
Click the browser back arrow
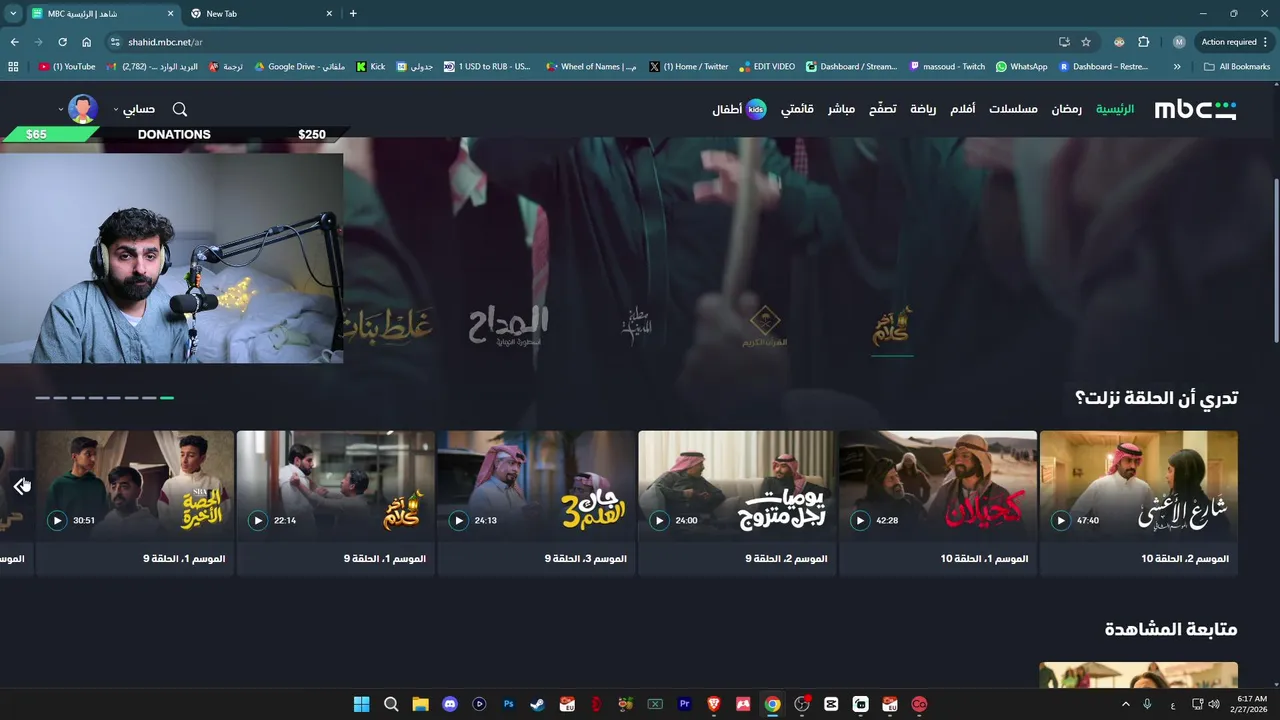14,42
